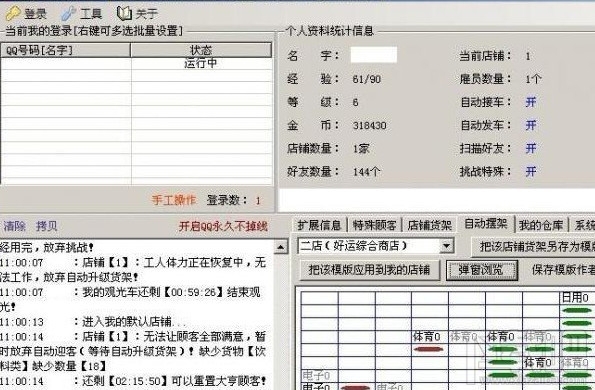
Task: Click 把该模版应用到我的店铺 button
Action: (x=369, y=270)
